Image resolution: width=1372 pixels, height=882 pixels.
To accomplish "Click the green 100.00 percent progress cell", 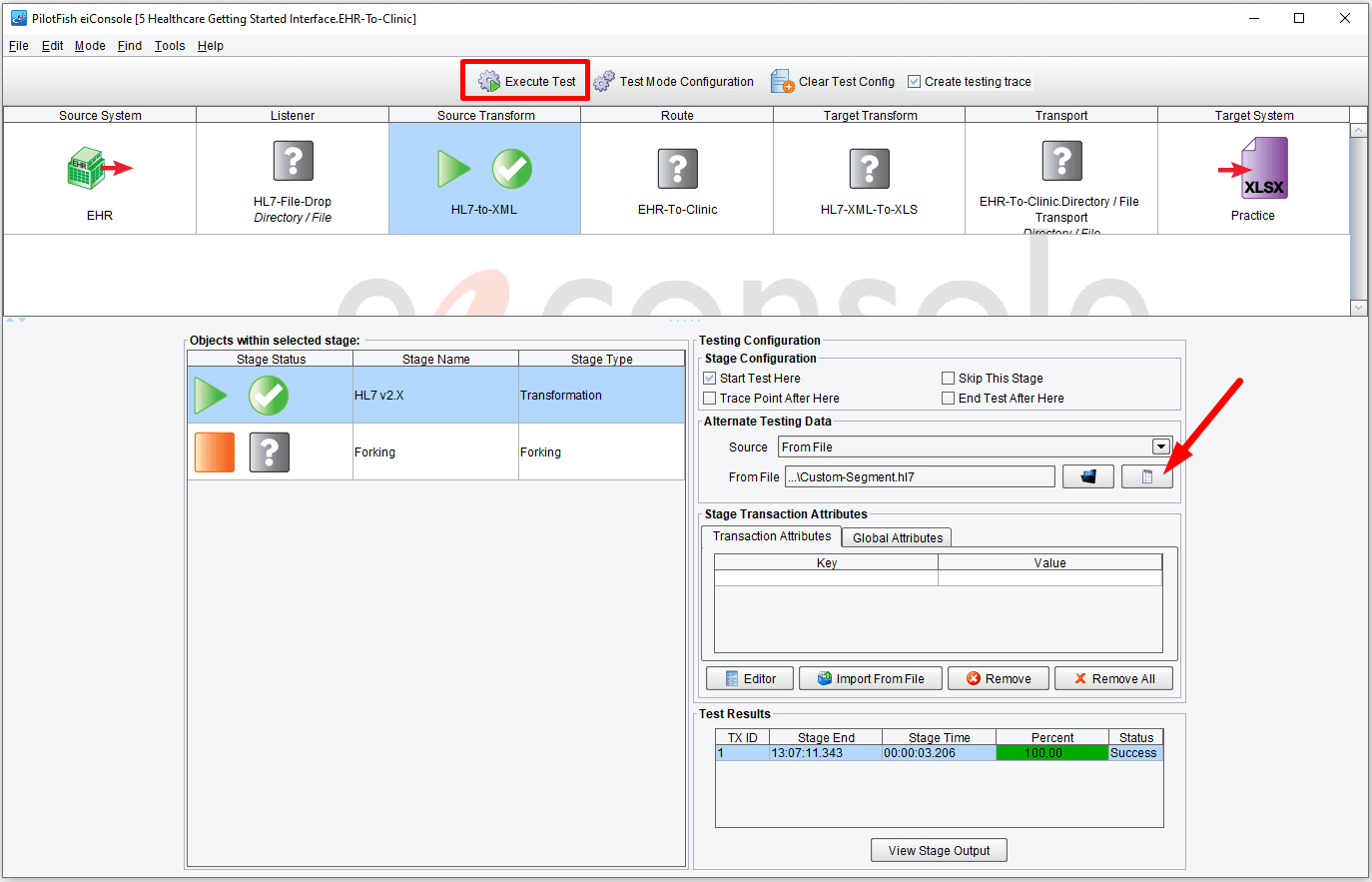I will [1052, 753].
